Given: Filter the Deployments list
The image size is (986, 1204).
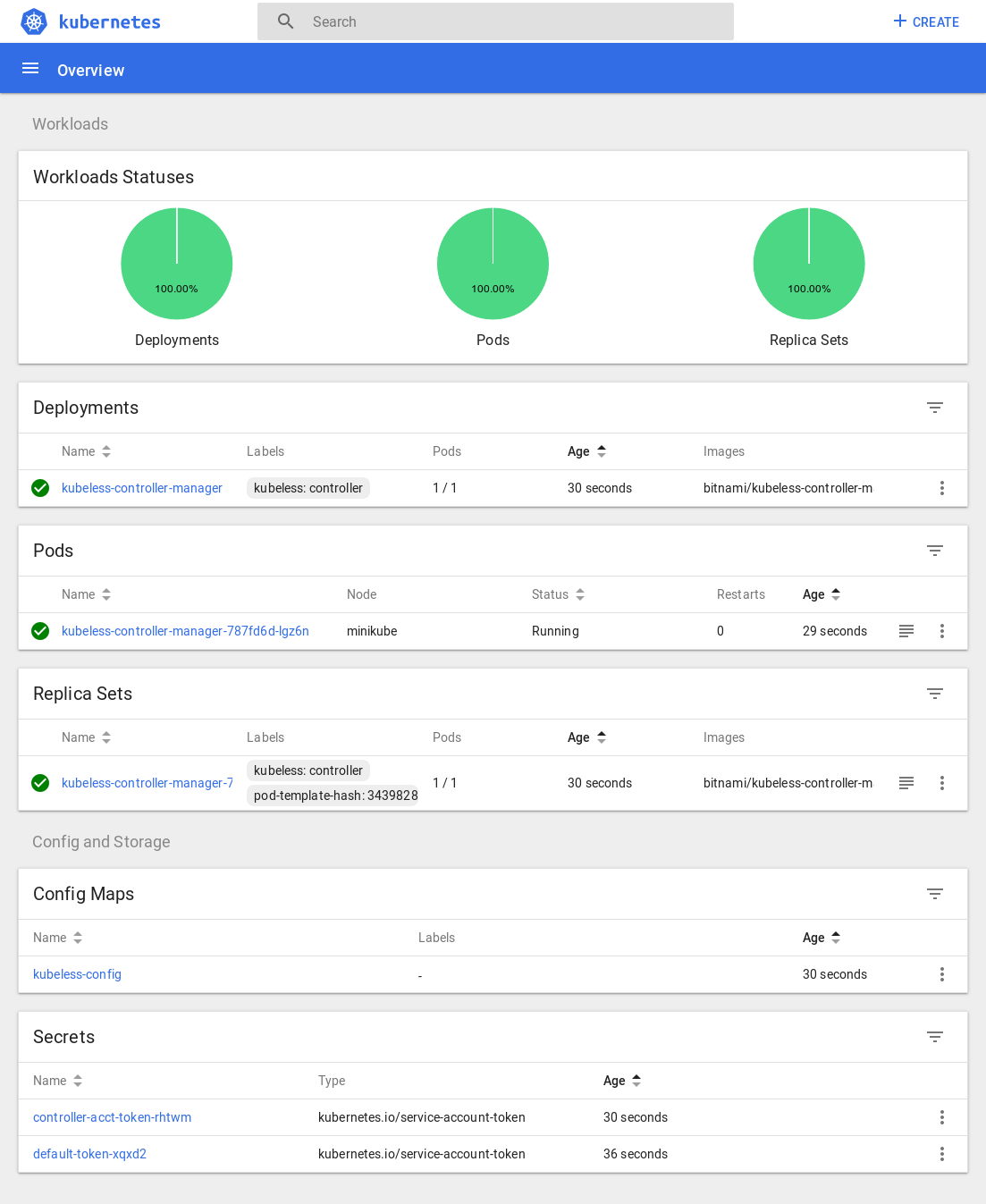Looking at the screenshot, I should [935, 408].
